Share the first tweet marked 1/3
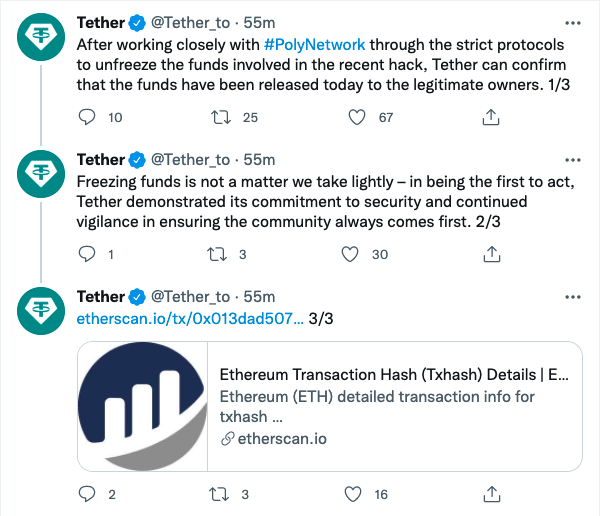 (490, 117)
